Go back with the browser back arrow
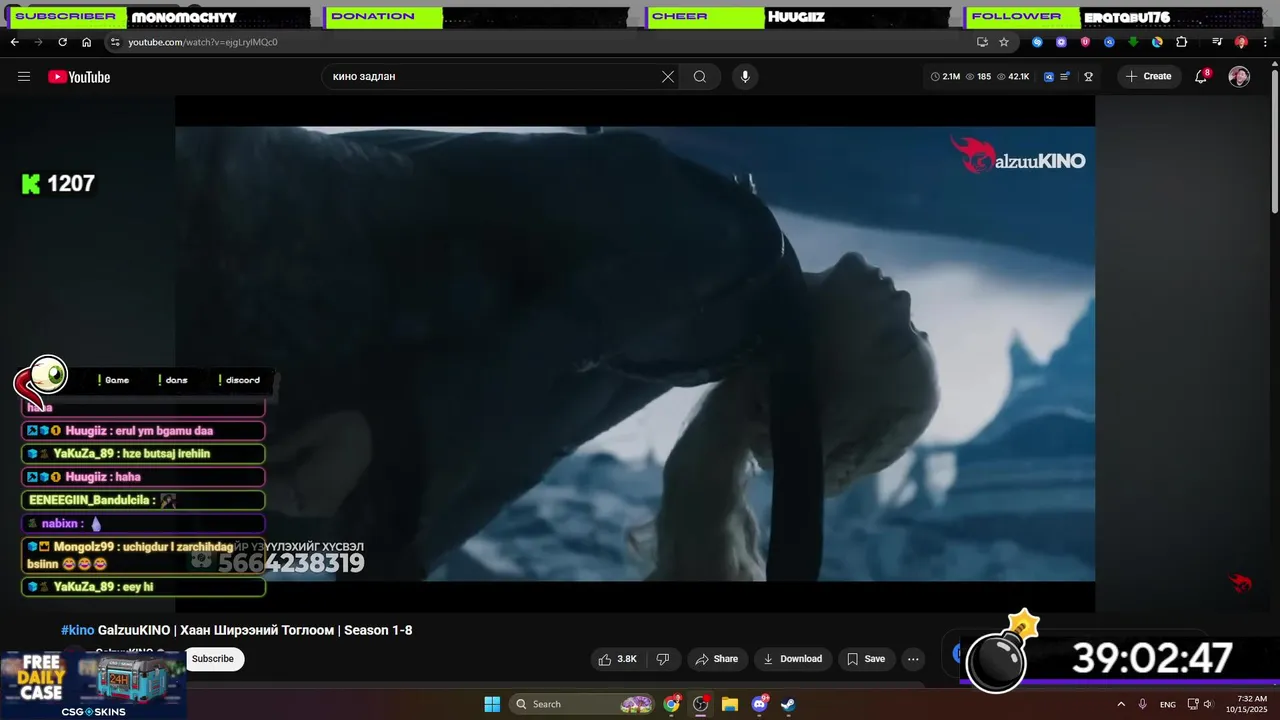Image resolution: width=1280 pixels, height=720 pixels. click(x=14, y=42)
